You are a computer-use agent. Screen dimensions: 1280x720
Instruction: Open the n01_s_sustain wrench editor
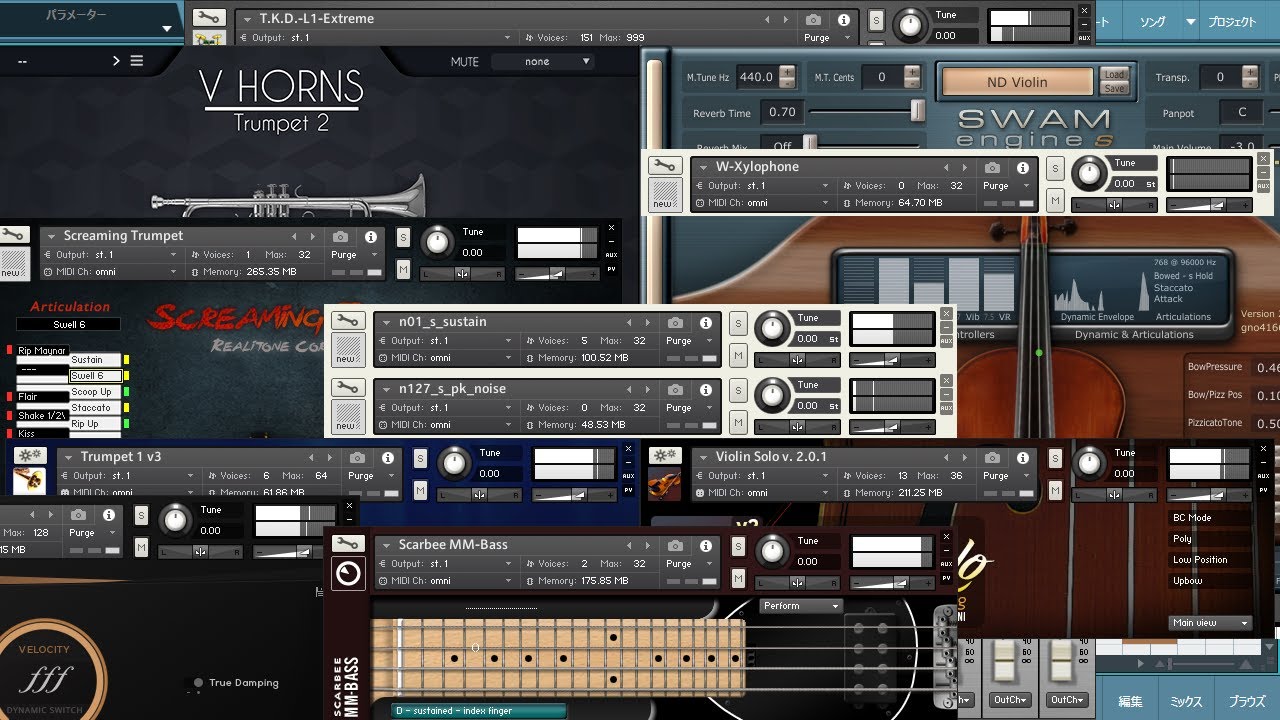[x=347, y=321]
